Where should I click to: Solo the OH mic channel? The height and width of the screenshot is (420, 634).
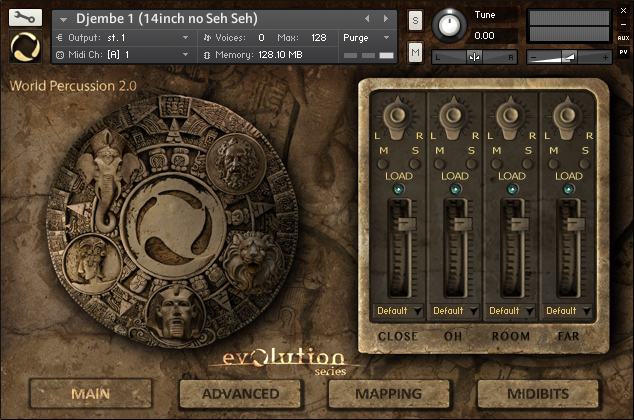pos(471,164)
